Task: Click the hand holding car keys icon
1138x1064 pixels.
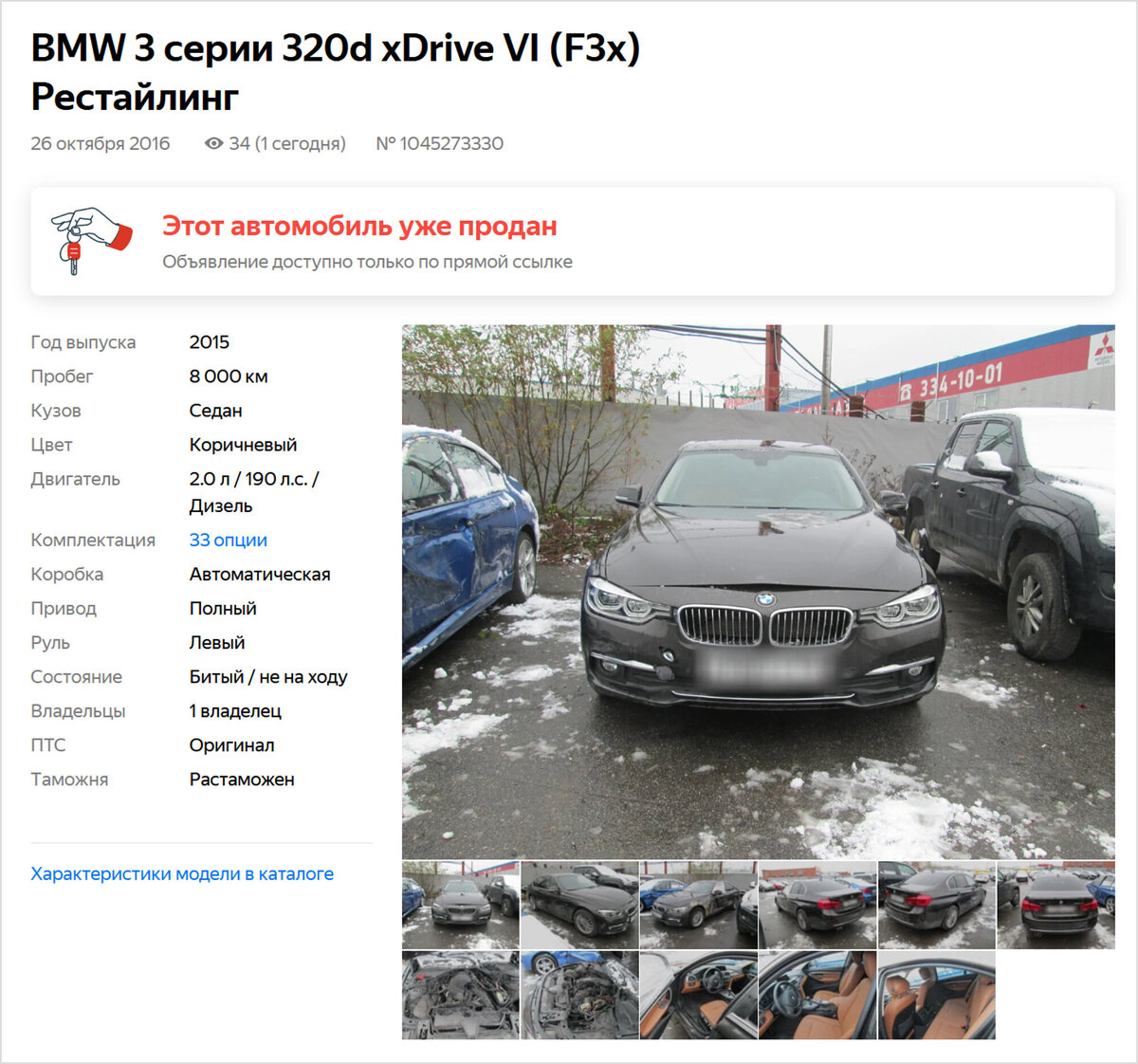Action: 91,241
